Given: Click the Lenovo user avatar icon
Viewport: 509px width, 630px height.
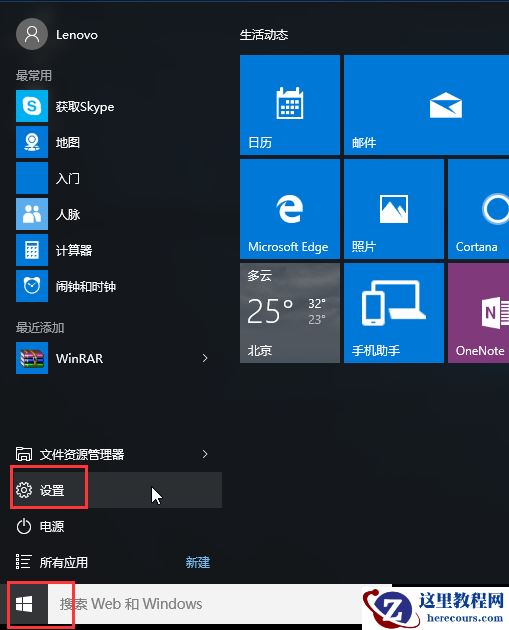Looking at the screenshot, I should pyautogui.click(x=32, y=35).
